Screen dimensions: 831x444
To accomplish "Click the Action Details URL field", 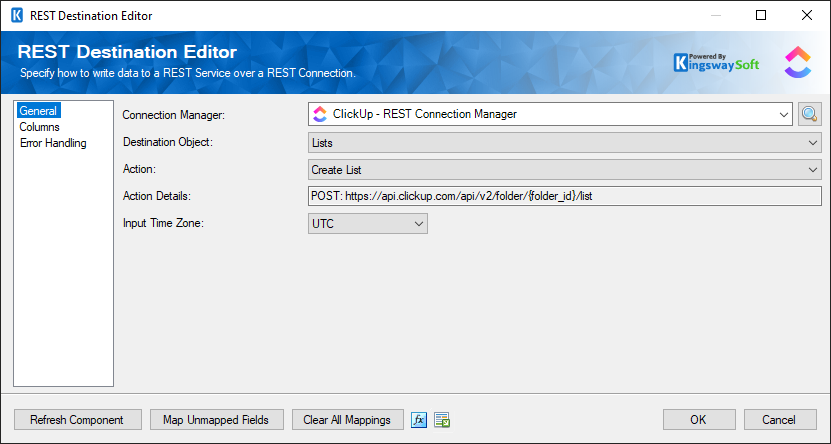I will point(564,196).
